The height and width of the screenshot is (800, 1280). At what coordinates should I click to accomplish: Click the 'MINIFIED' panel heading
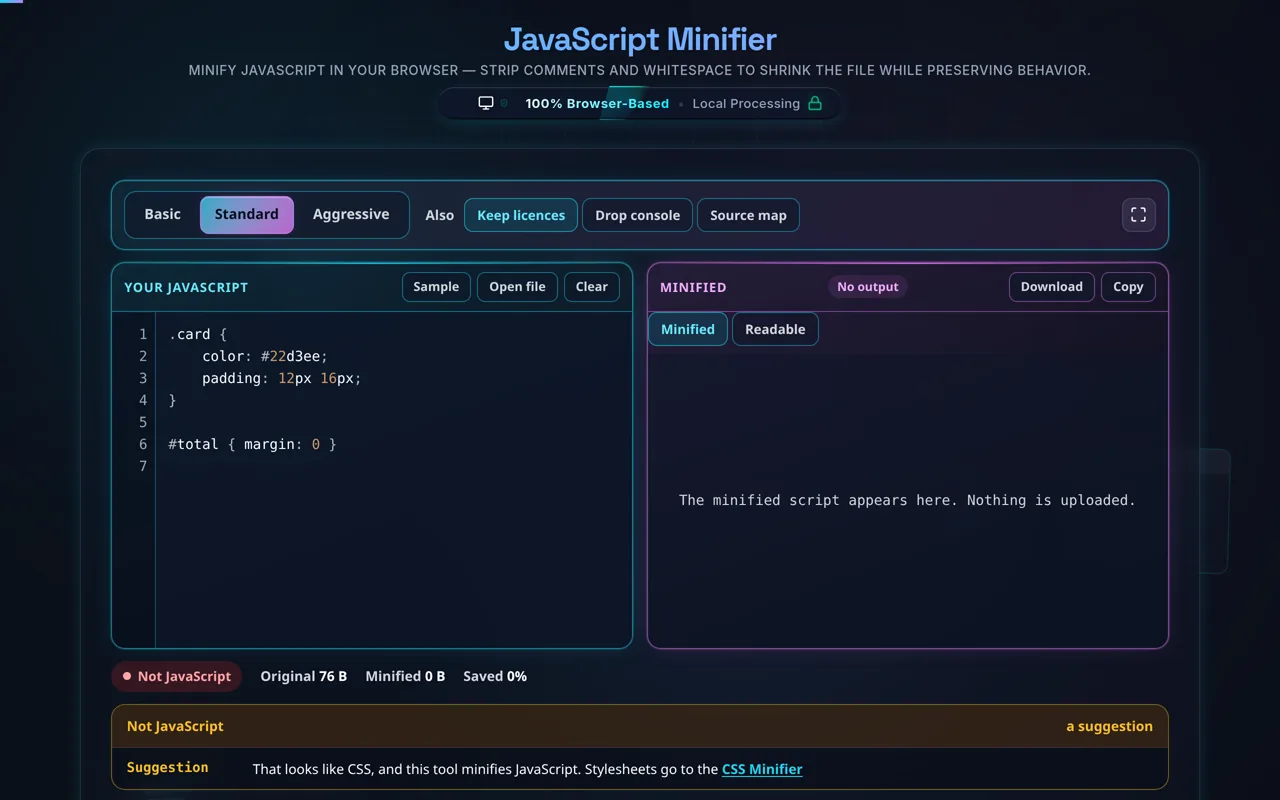pos(693,287)
